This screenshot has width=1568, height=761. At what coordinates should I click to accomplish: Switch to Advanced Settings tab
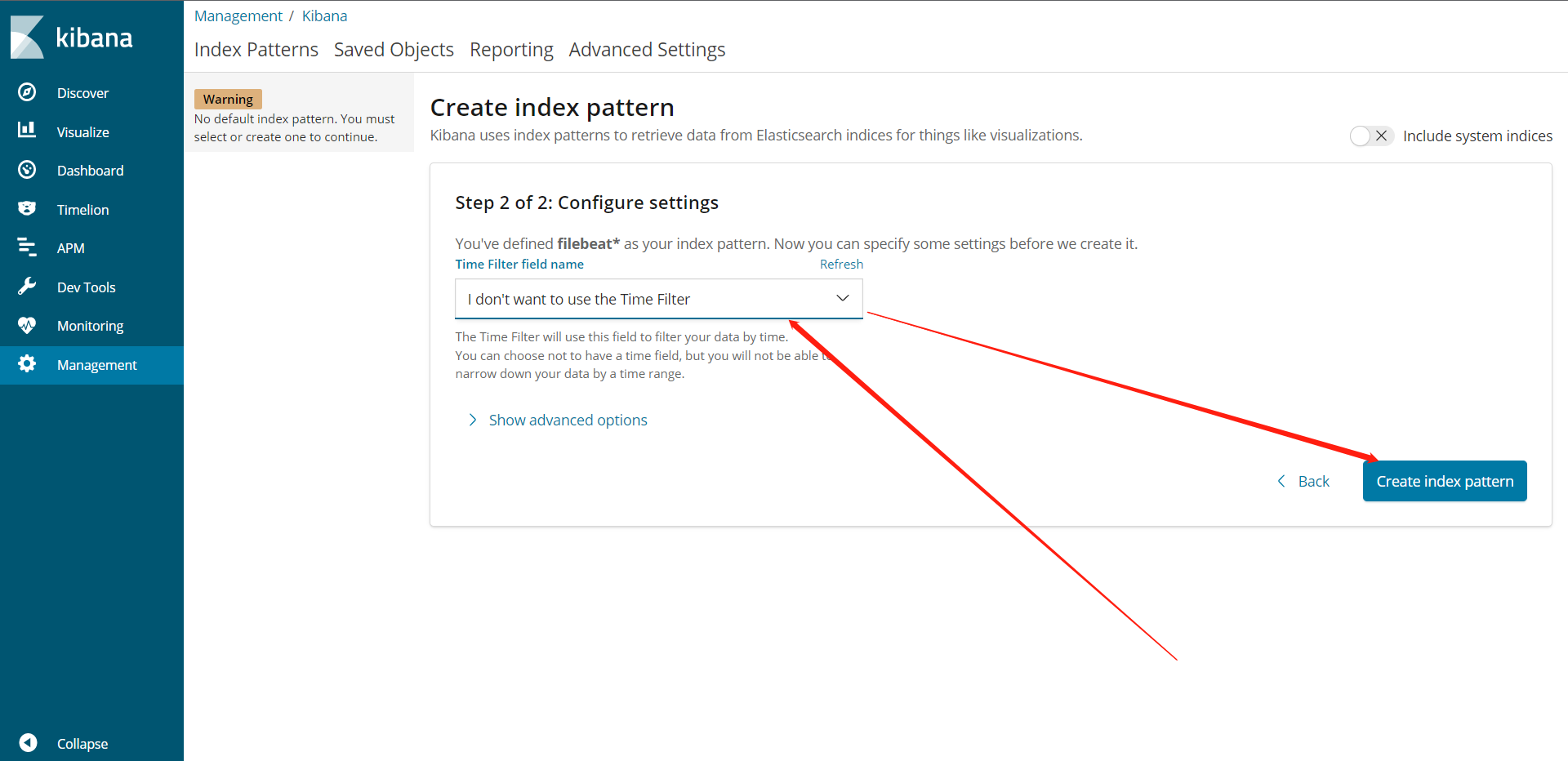[647, 50]
